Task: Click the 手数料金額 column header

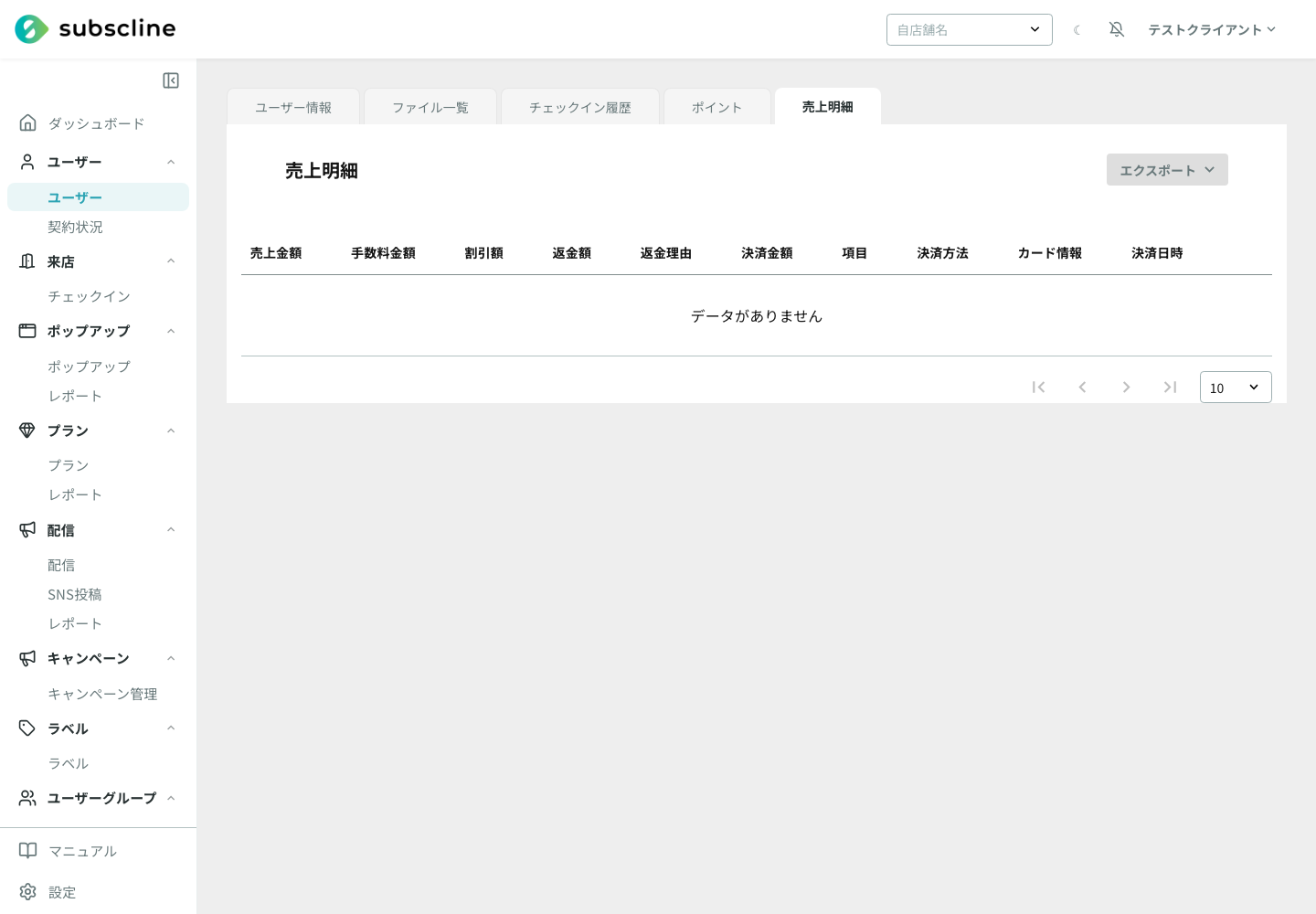Action: coord(384,253)
